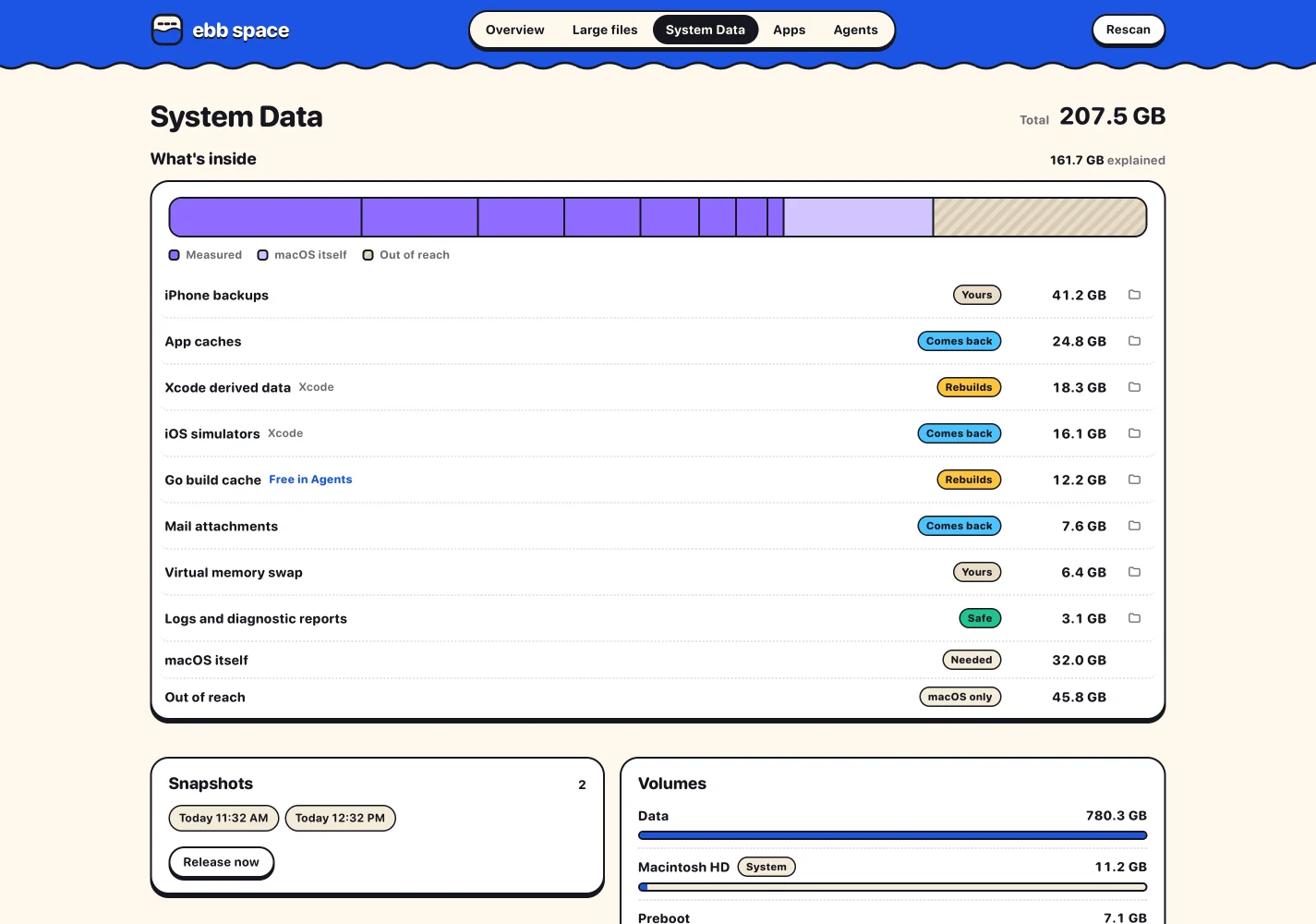Click the System badge beside Macintosh HD
The image size is (1316, 924).
coord(767,867)
